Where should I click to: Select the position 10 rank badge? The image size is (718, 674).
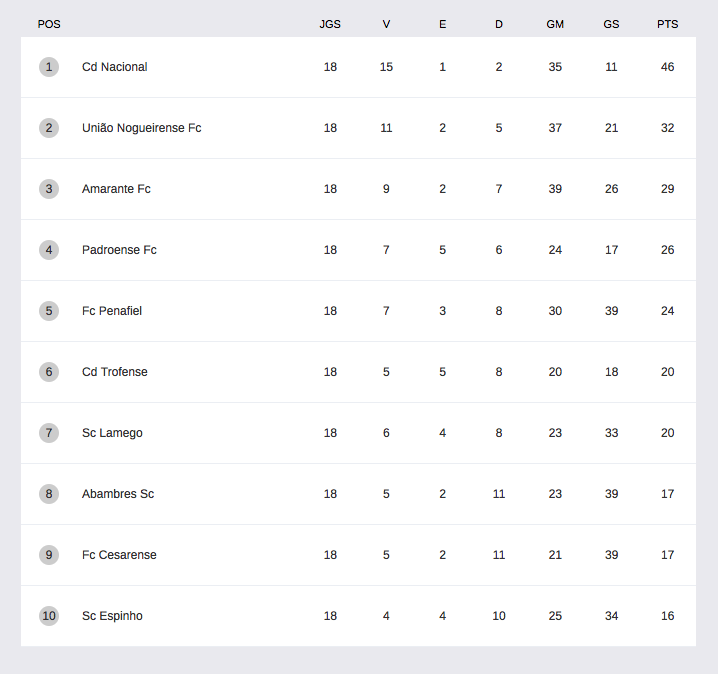[x=49, y=616]
